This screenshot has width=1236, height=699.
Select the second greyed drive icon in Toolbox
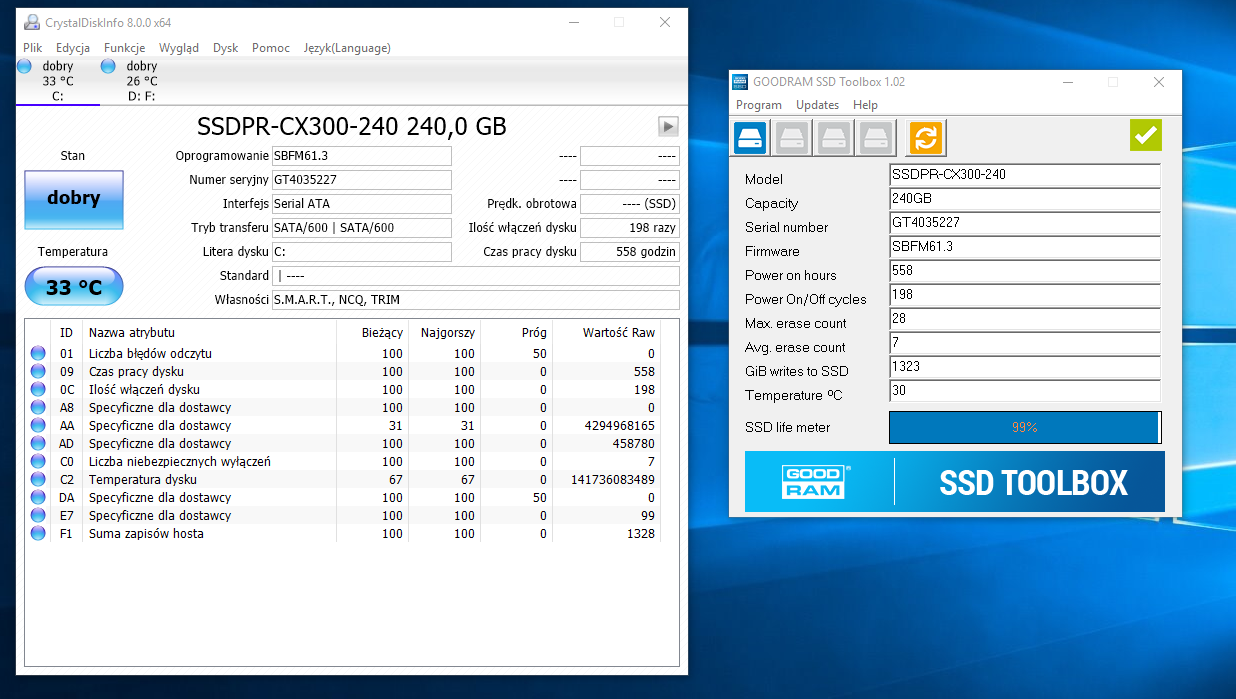coord(792,138)
